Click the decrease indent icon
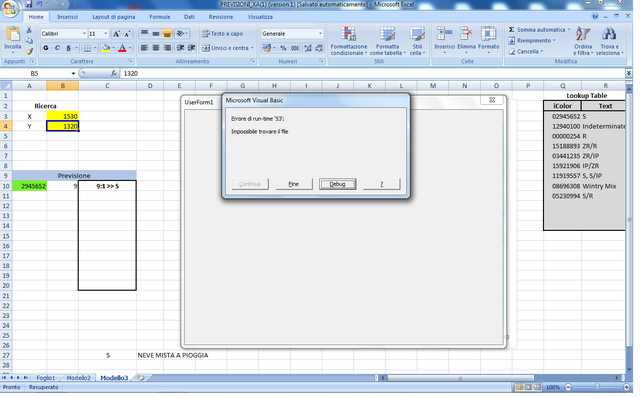 coord(180,48)
